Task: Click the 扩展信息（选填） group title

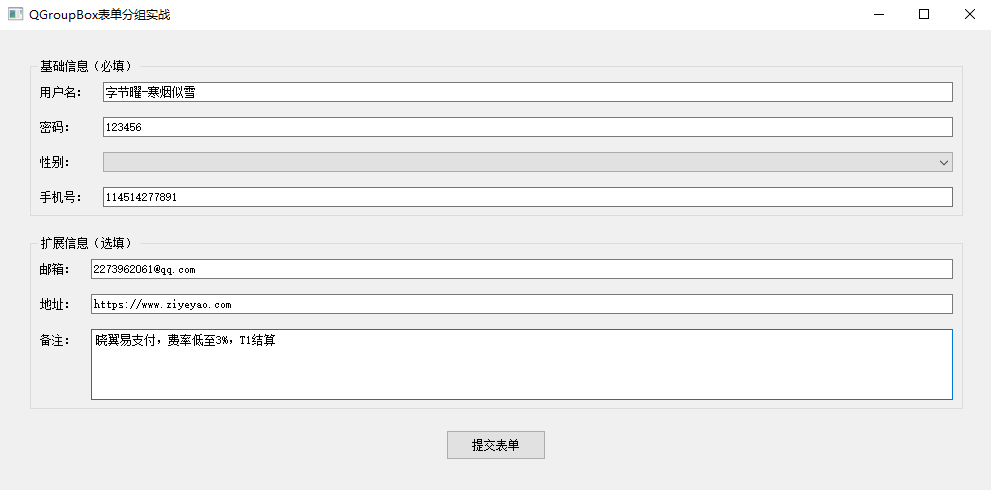Action: (85, 243)
